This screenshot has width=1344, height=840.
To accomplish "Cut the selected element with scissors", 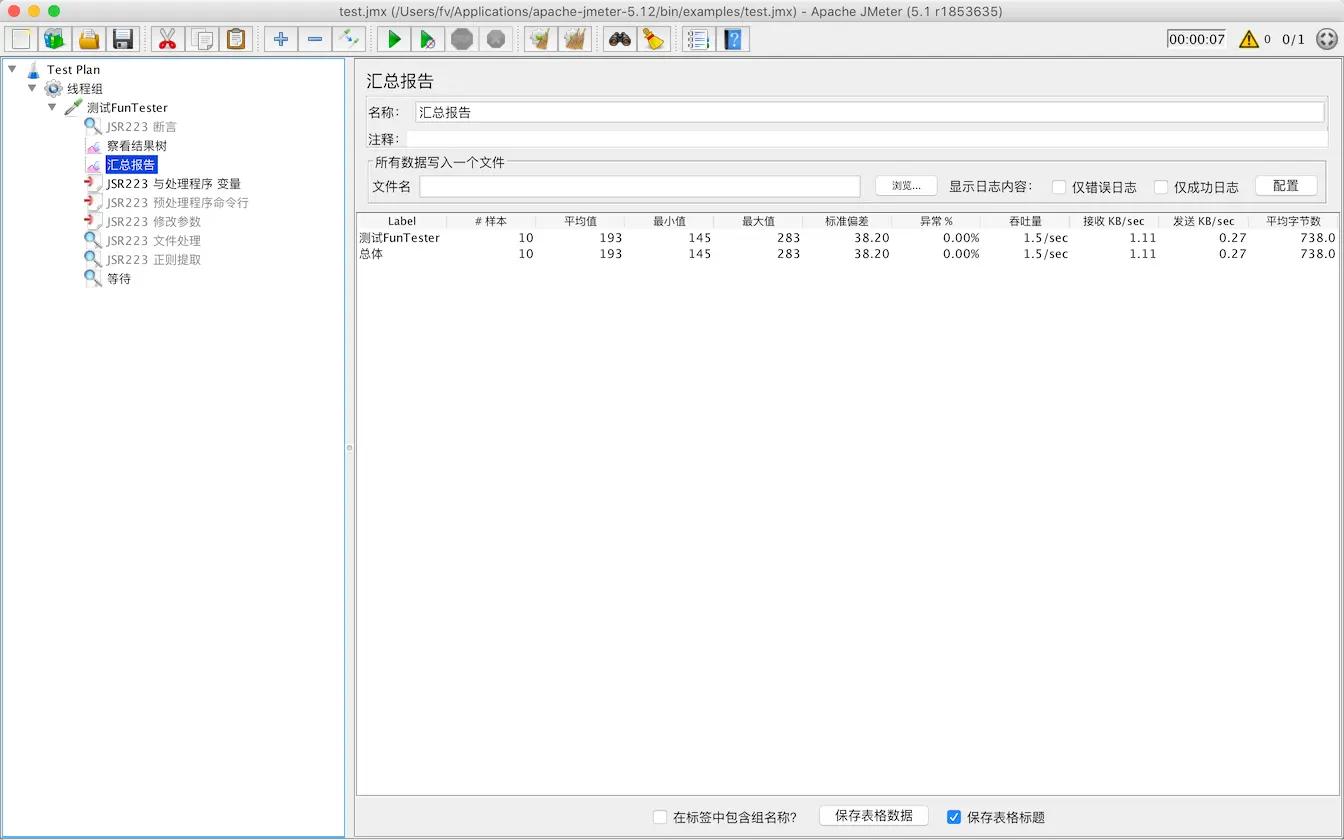I will point(167,39).
